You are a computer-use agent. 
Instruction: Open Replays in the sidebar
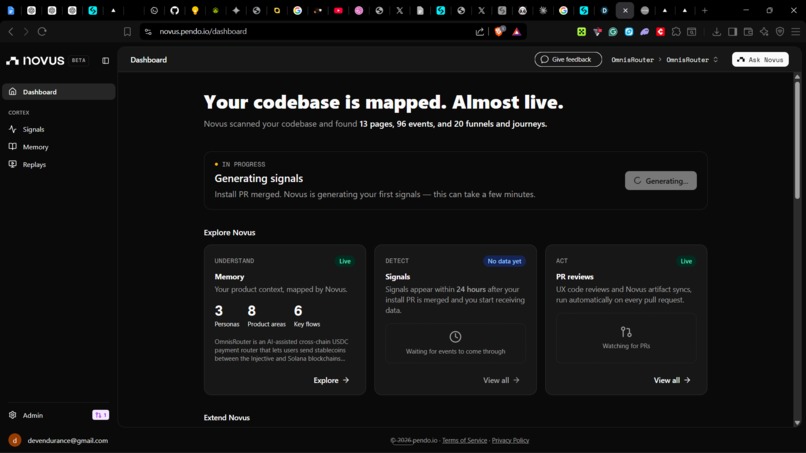[x=34, y=165]
